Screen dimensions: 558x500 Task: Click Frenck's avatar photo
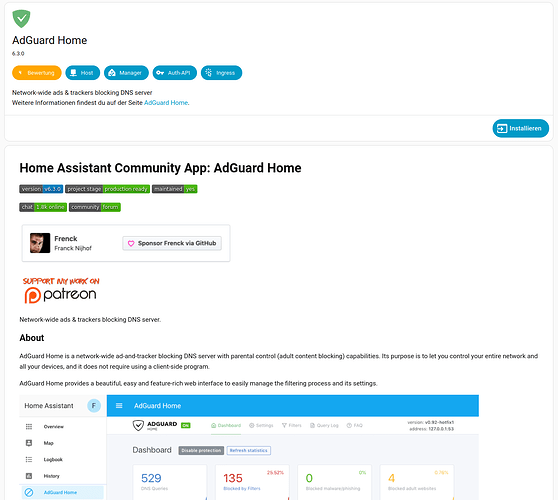[40, 243]
